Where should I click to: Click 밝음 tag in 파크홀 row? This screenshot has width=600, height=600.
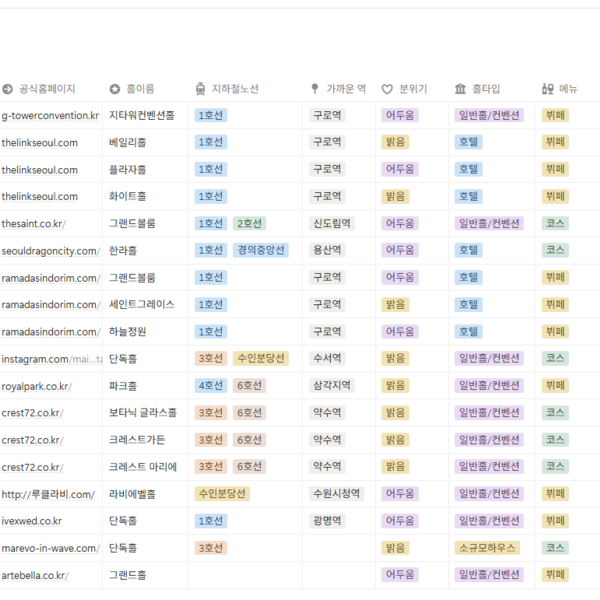395,386
